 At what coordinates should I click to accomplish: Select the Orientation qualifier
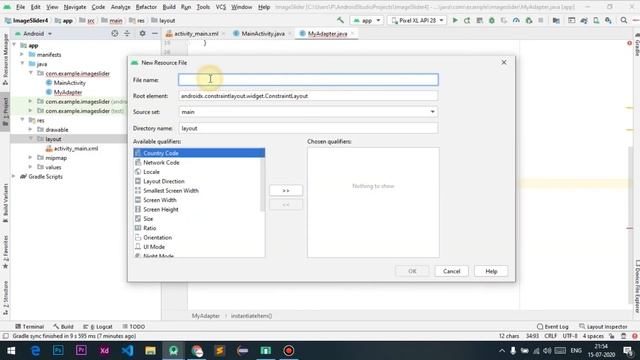pyautogui.click(x=199, y=238)
